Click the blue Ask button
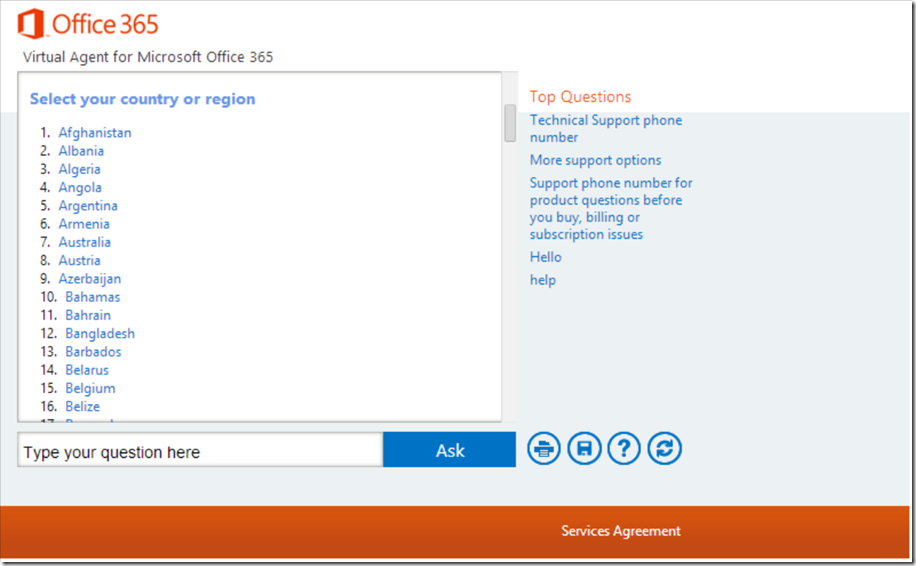 point(449,450)
